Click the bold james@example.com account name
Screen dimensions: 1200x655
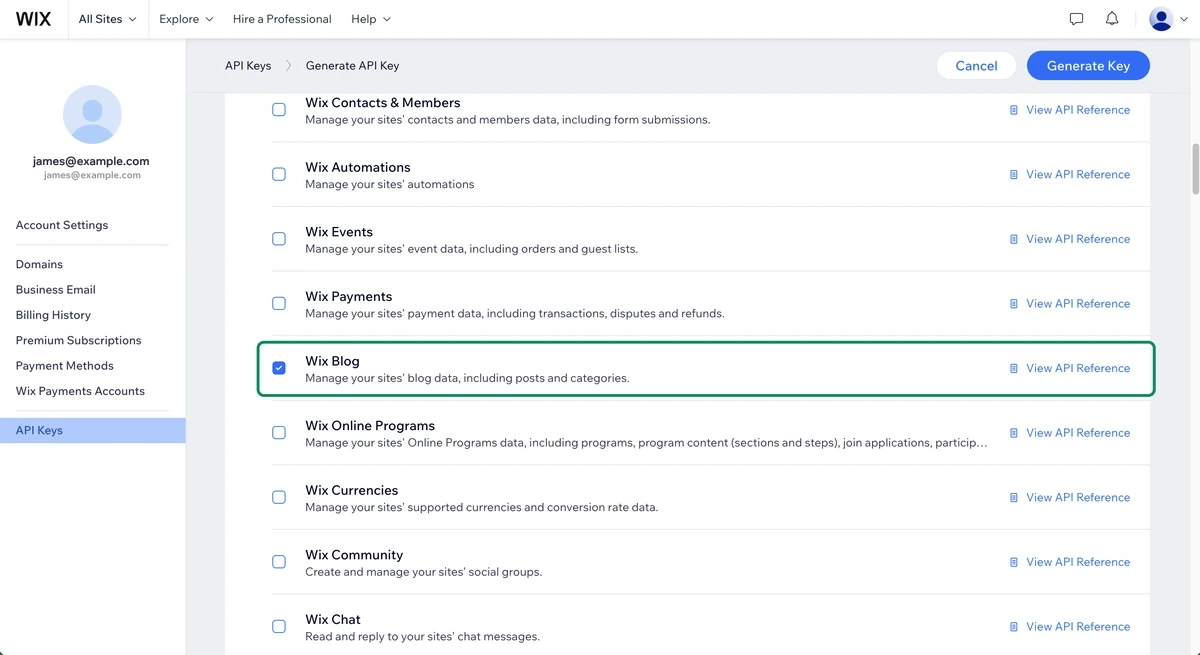tap(91, 161)
